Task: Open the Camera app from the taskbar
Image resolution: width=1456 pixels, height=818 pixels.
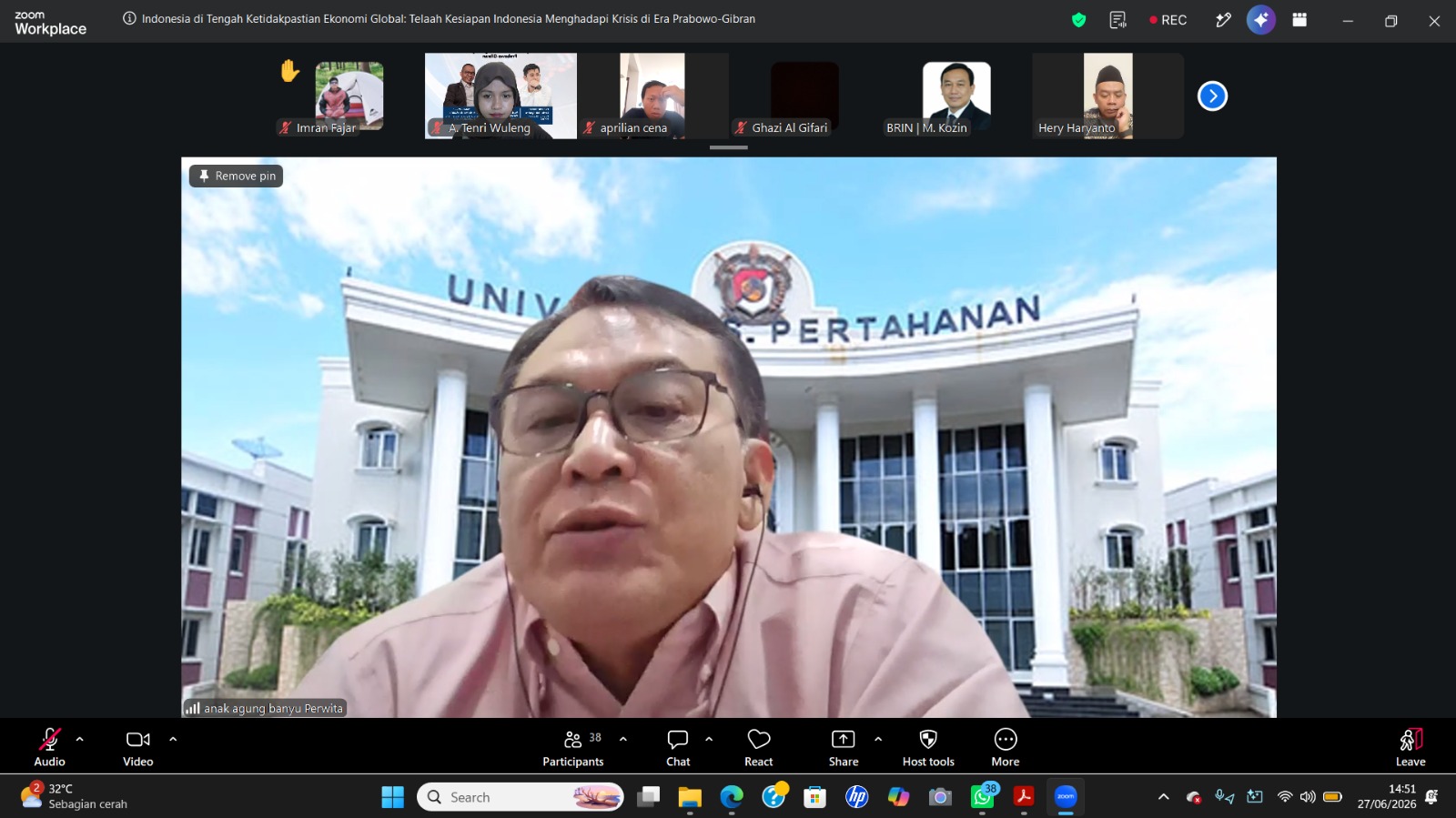Action: (941, 797)
